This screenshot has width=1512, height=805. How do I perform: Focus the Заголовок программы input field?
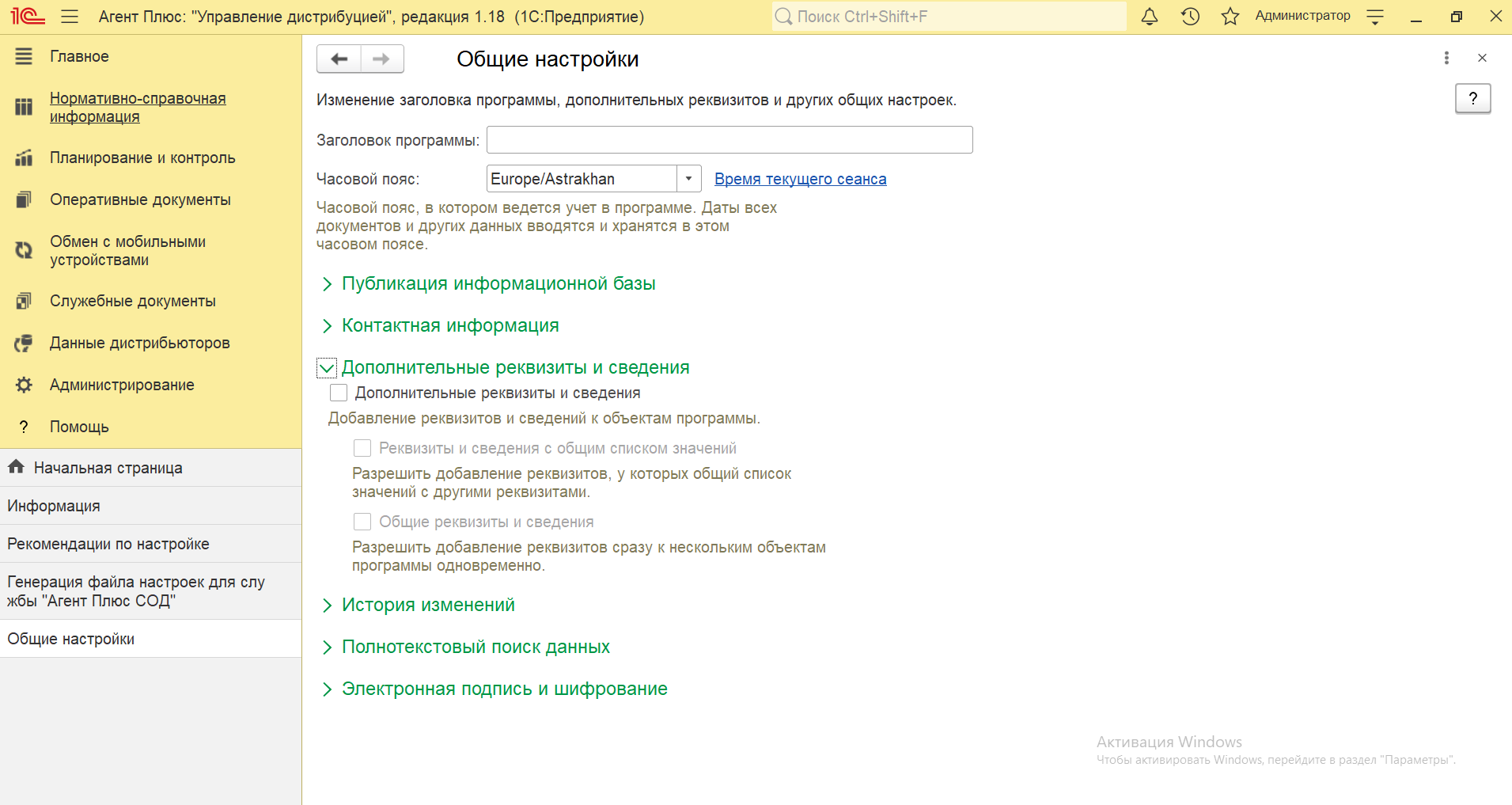point(729,140)
